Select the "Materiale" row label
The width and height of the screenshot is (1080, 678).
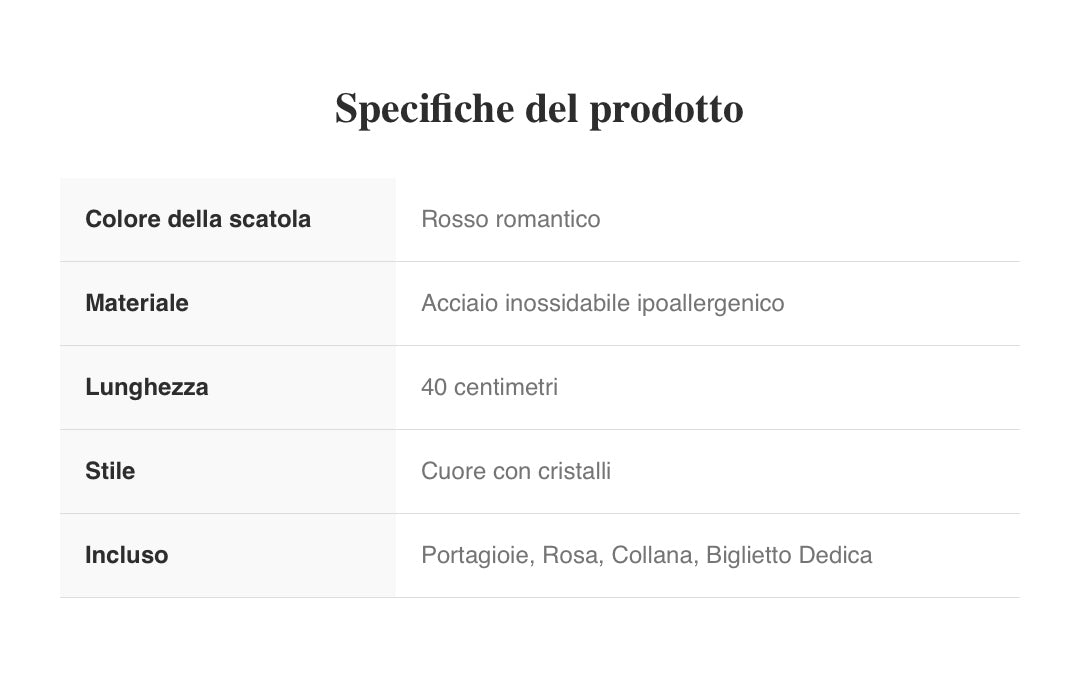pos(137,303)
